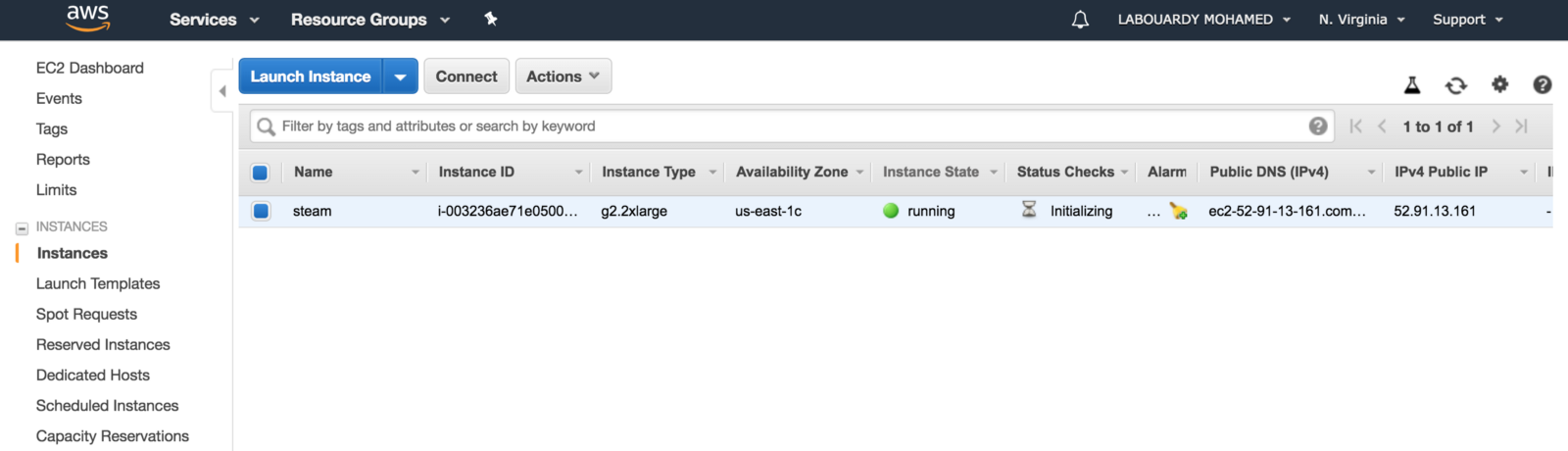Click the refresh instances icon
1568x451 pixels.
[1456, 85]
